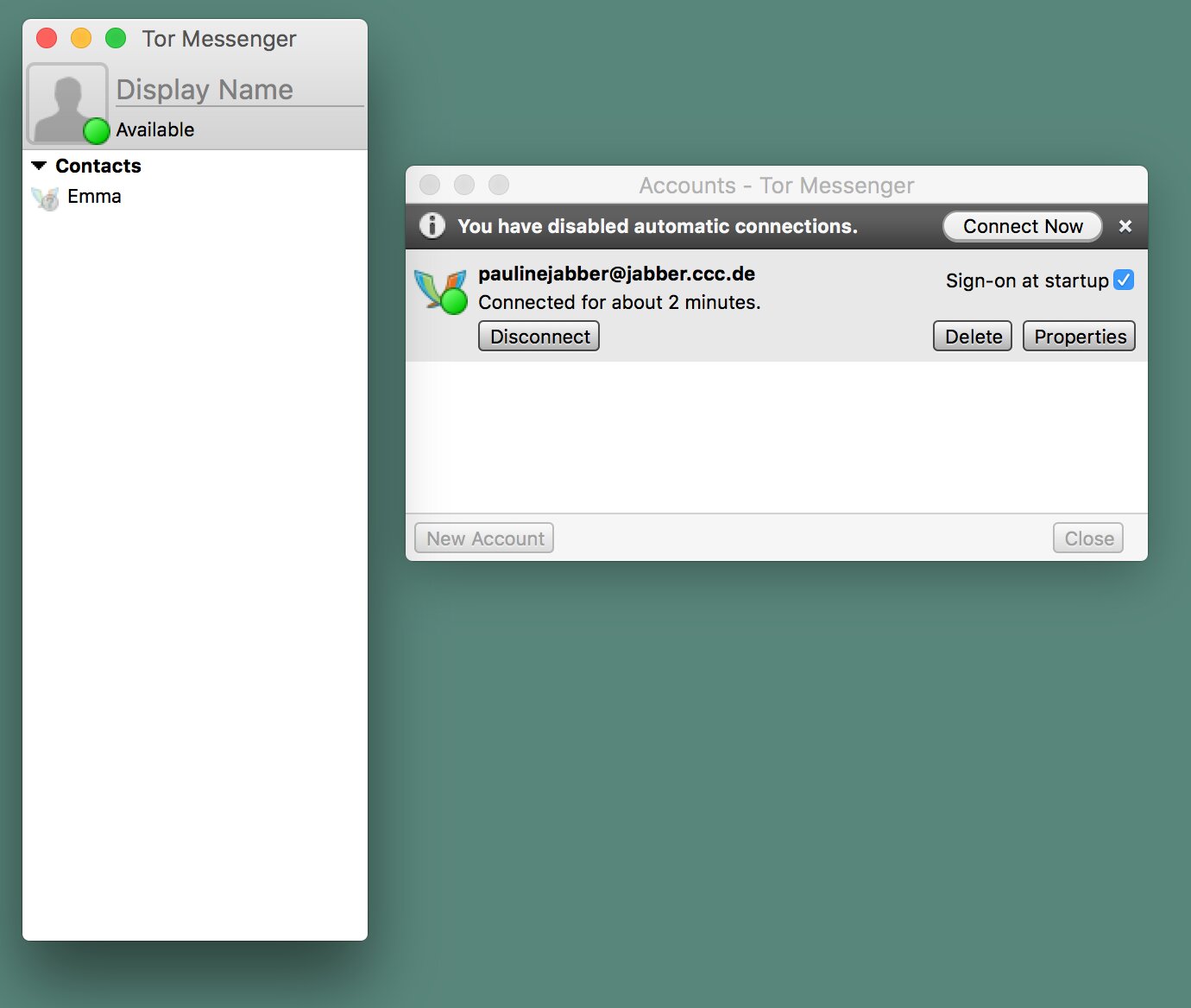
Task: Click the info icon in notification bar
Action: [432, 226]
